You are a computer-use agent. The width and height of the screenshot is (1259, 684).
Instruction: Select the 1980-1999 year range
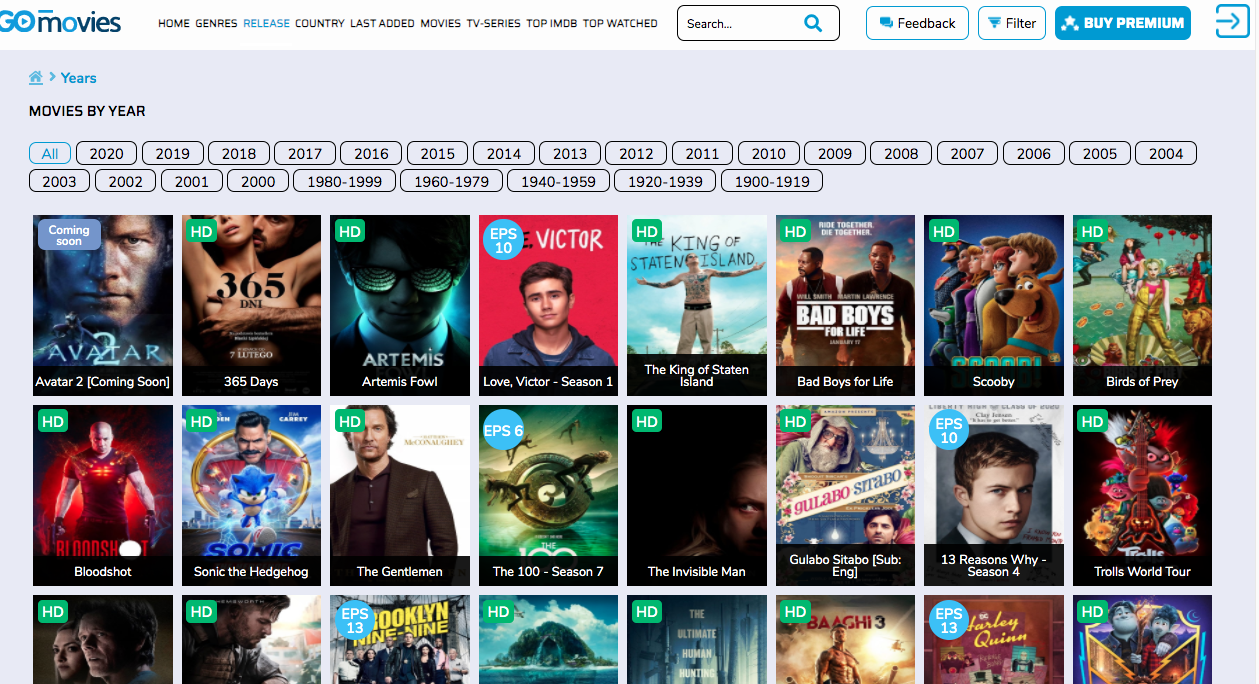click(344, 181)
